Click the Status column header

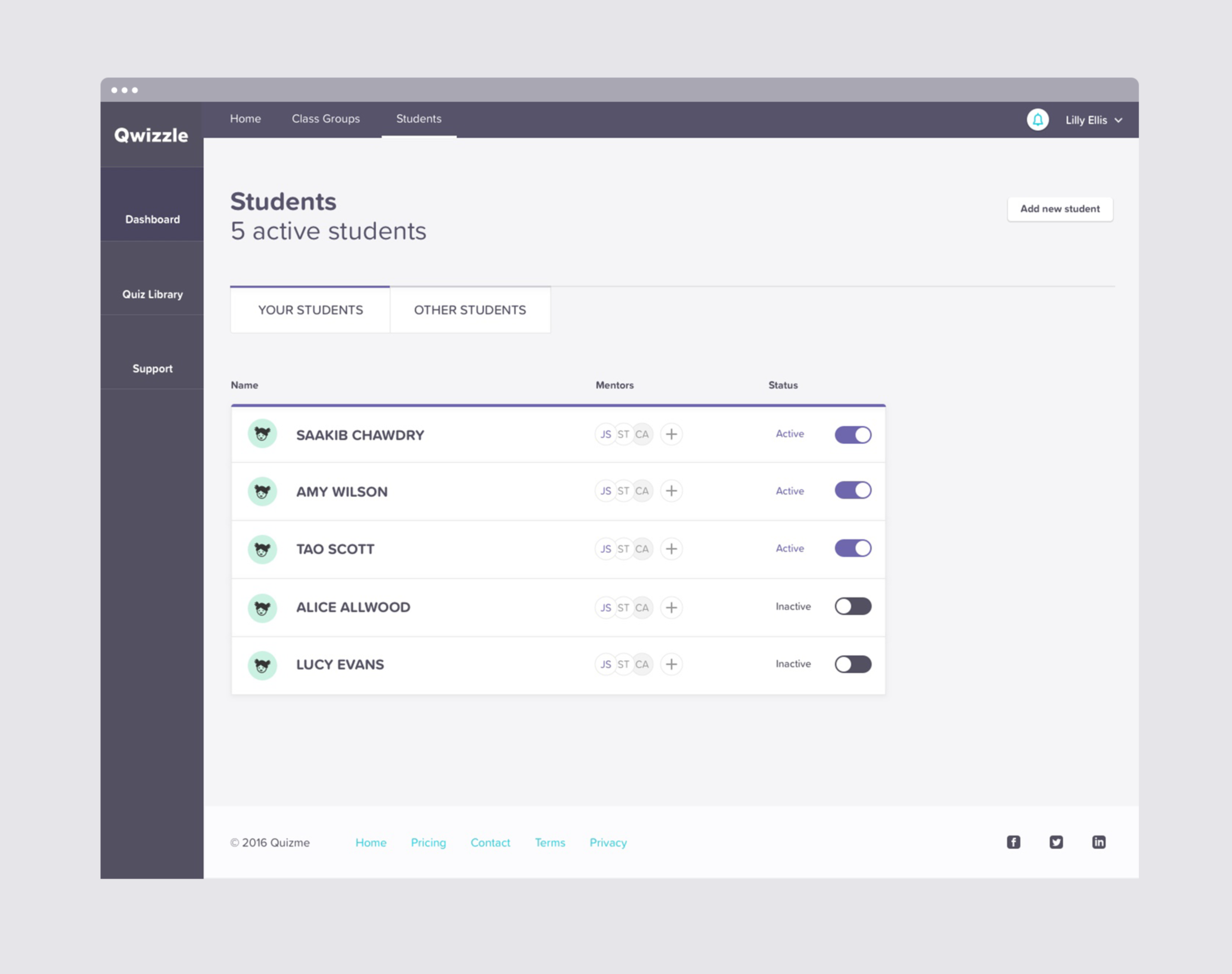783,385
